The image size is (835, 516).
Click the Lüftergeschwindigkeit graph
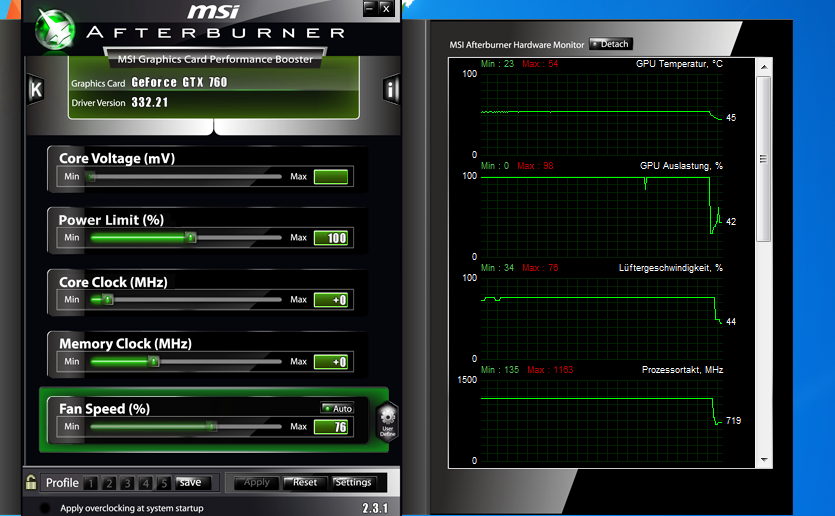pos(602,318)
